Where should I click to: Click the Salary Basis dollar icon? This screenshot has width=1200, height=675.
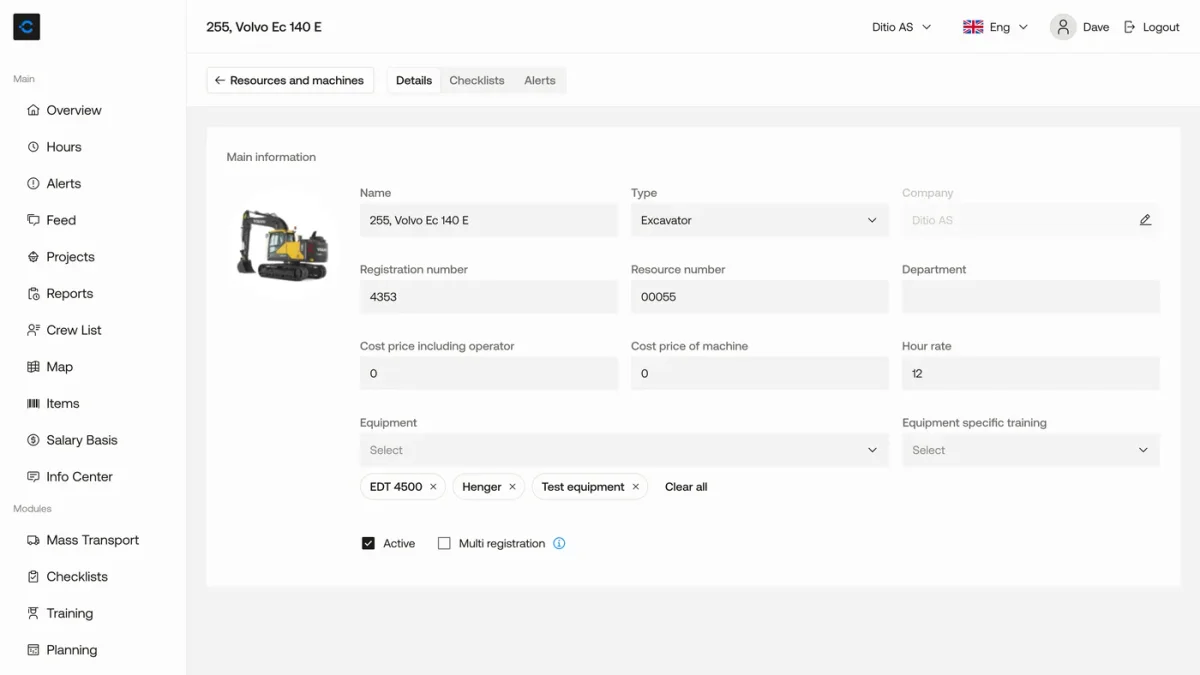(33, 440)
